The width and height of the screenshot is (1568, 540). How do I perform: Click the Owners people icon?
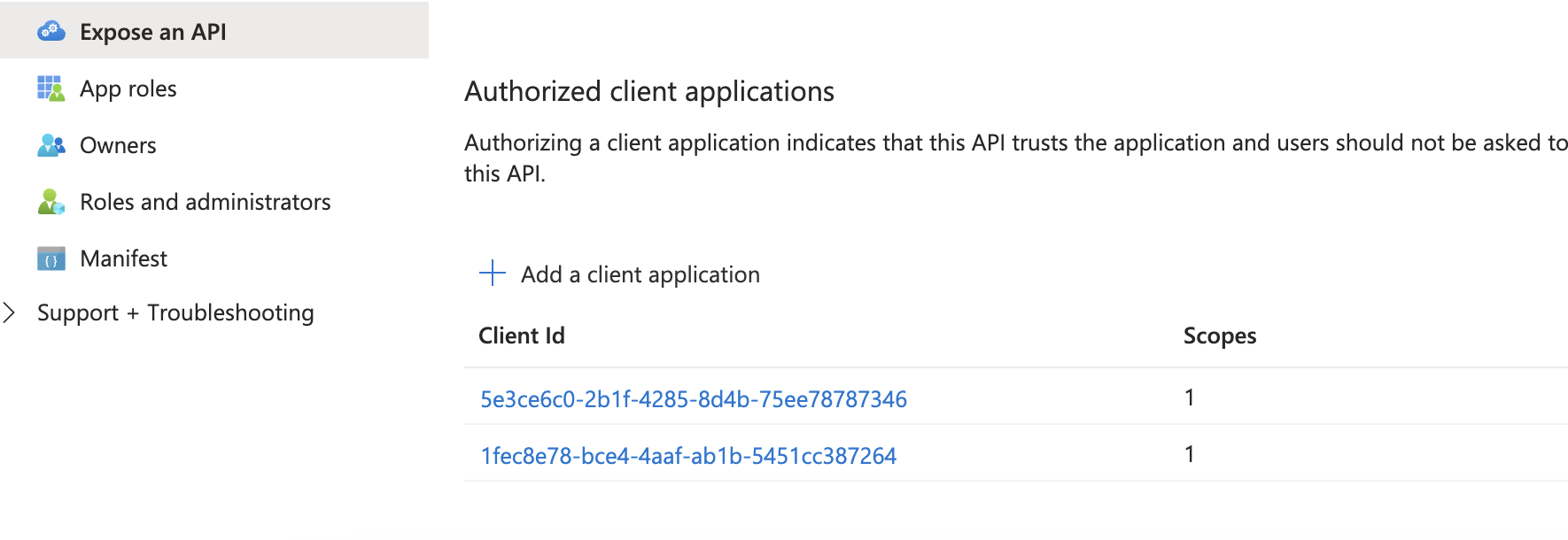tap(51, 145)
